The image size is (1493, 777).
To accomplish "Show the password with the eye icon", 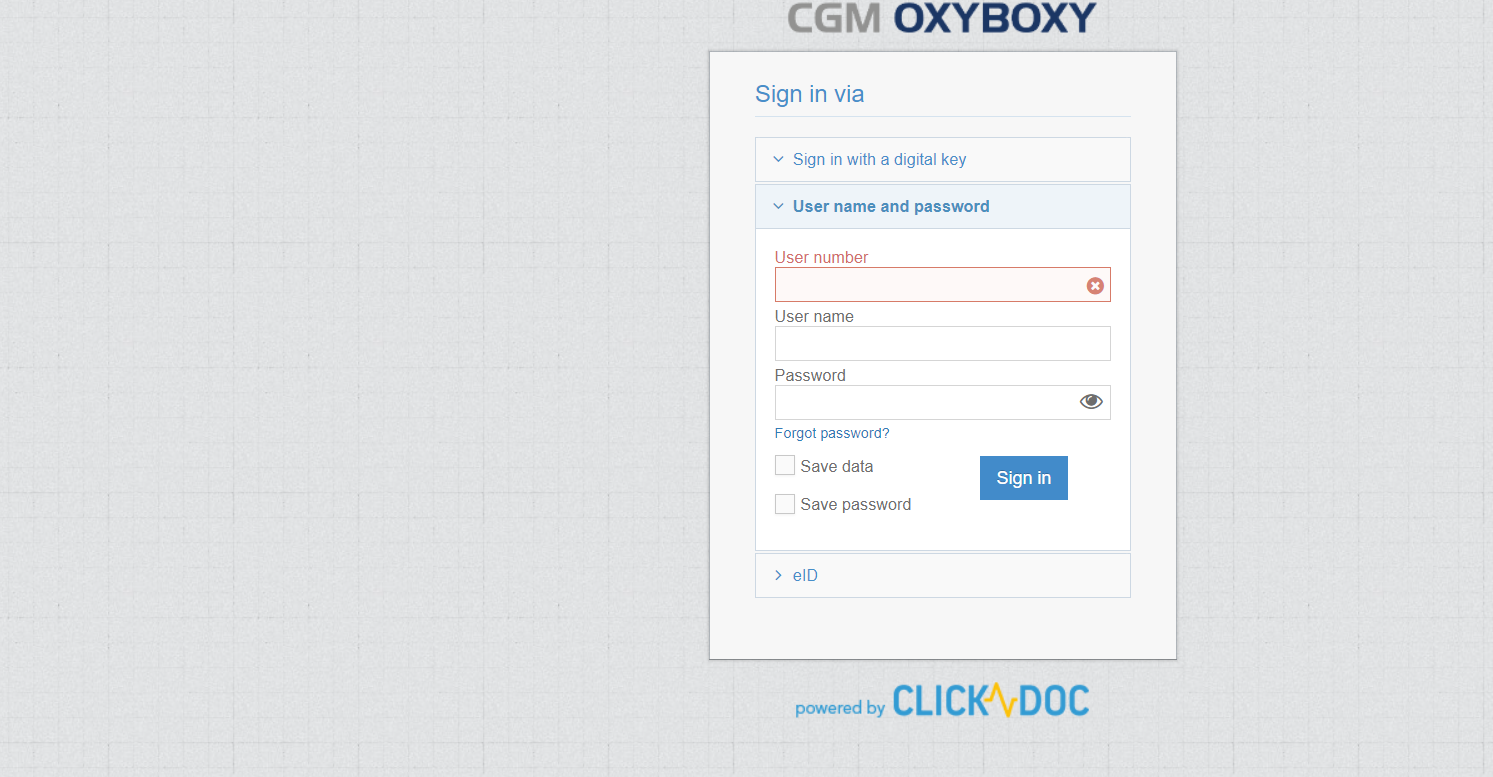I will pyautogui.click(x=1091, y=402).
